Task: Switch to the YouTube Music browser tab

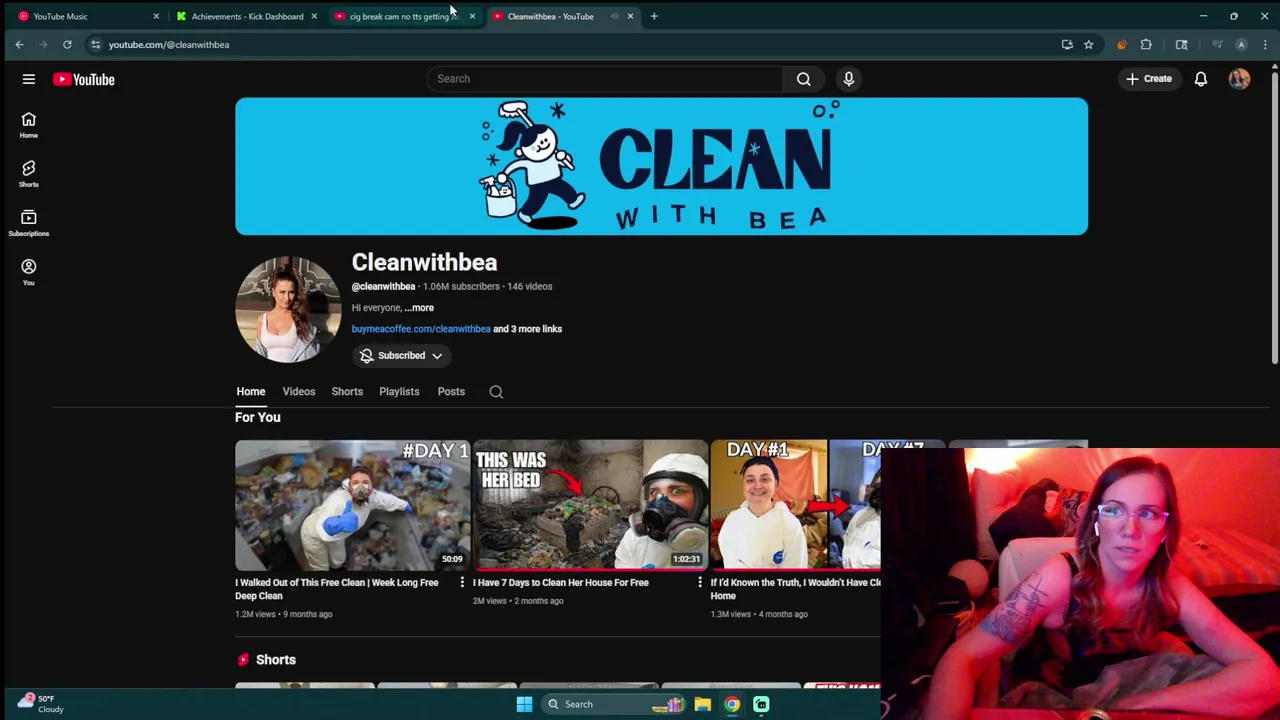Action: click(x=85, y=16)
